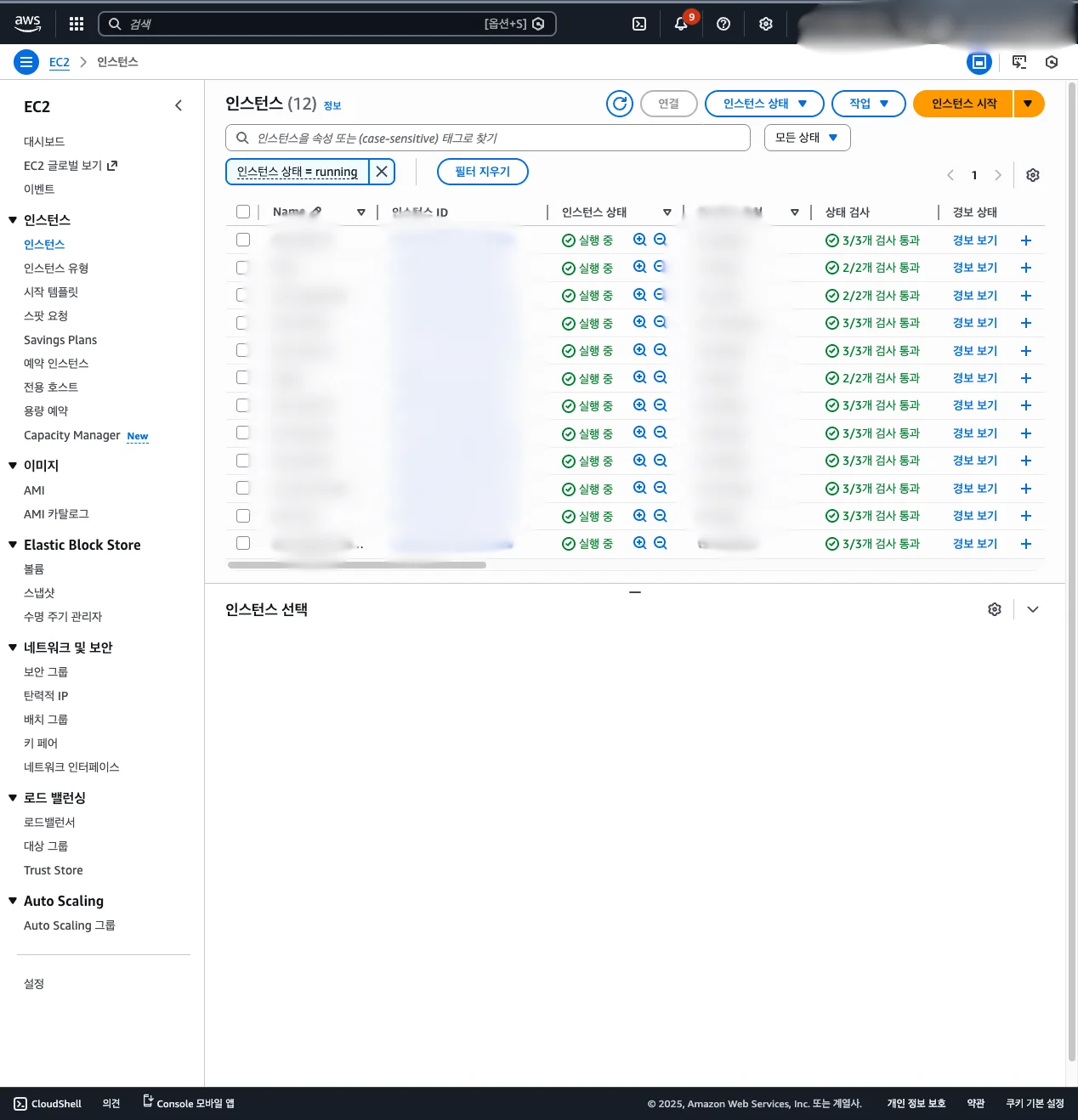Open the AWS services grid menu
The height and width of the screenshot is (1120, 1078).
coord(77,24)
